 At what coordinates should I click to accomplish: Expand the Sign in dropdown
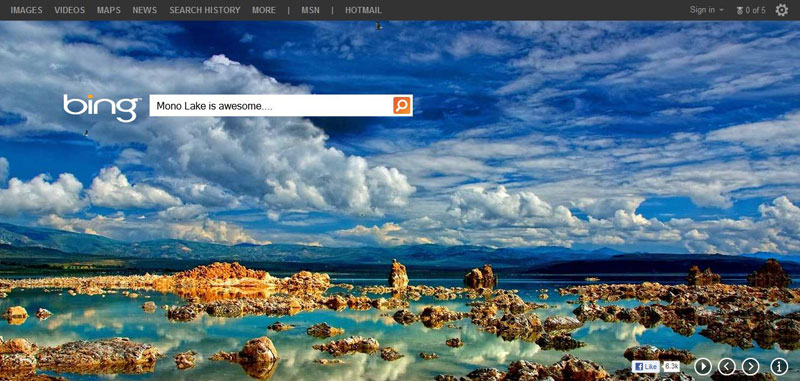[707, 10]
